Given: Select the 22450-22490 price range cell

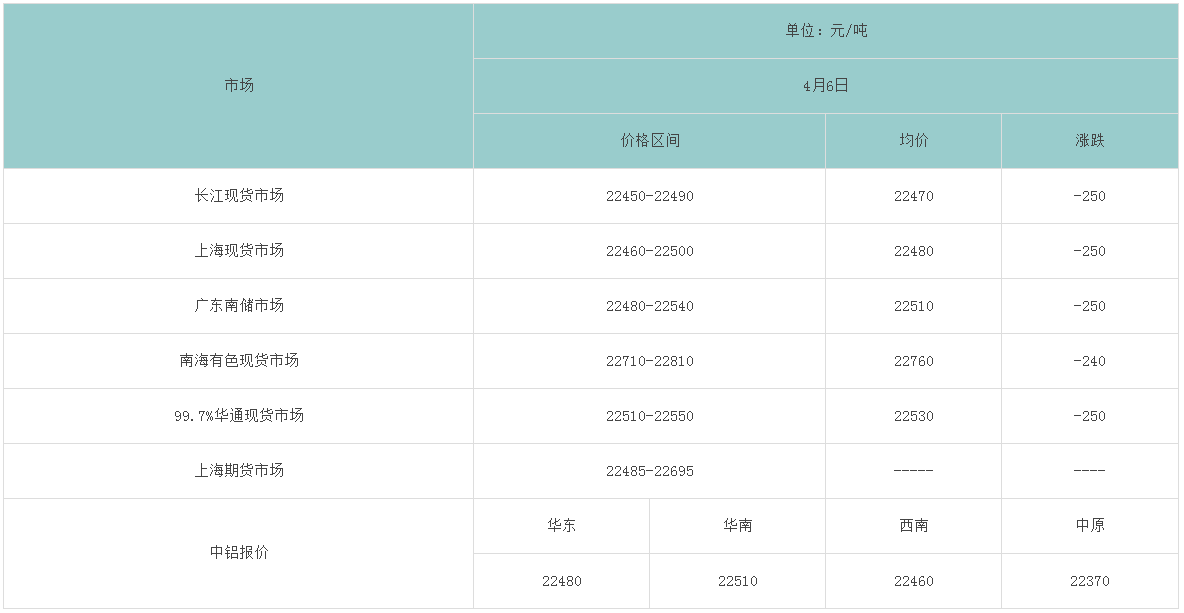Looking at the screenshot, I should (x=650, y=196).
